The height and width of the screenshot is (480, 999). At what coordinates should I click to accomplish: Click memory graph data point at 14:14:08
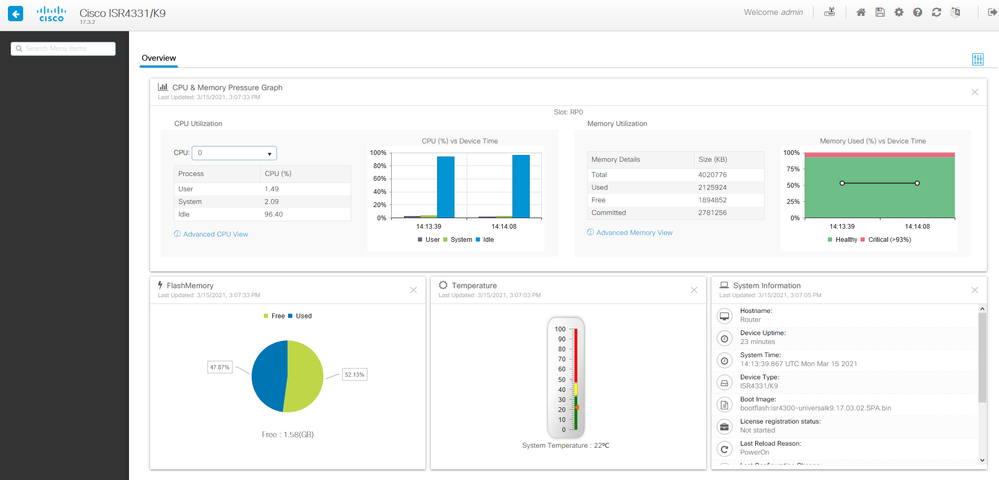[x=917, y=183]
